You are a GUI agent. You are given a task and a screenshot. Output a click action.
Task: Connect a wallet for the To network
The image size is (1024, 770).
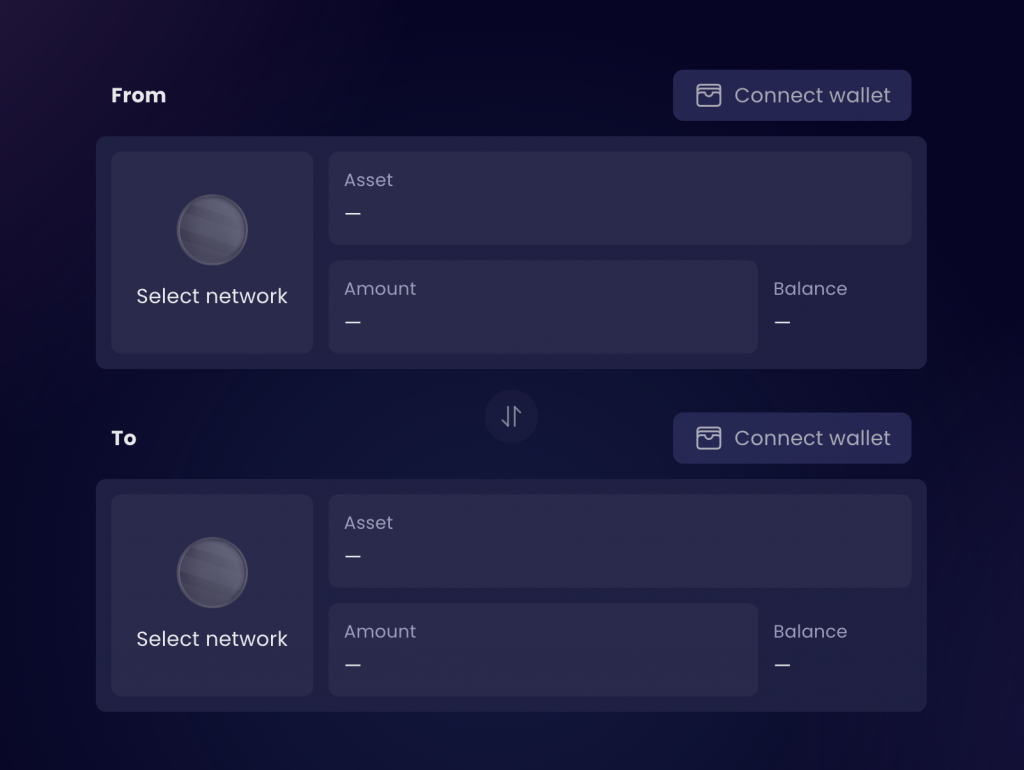click(x=792, y=438)
